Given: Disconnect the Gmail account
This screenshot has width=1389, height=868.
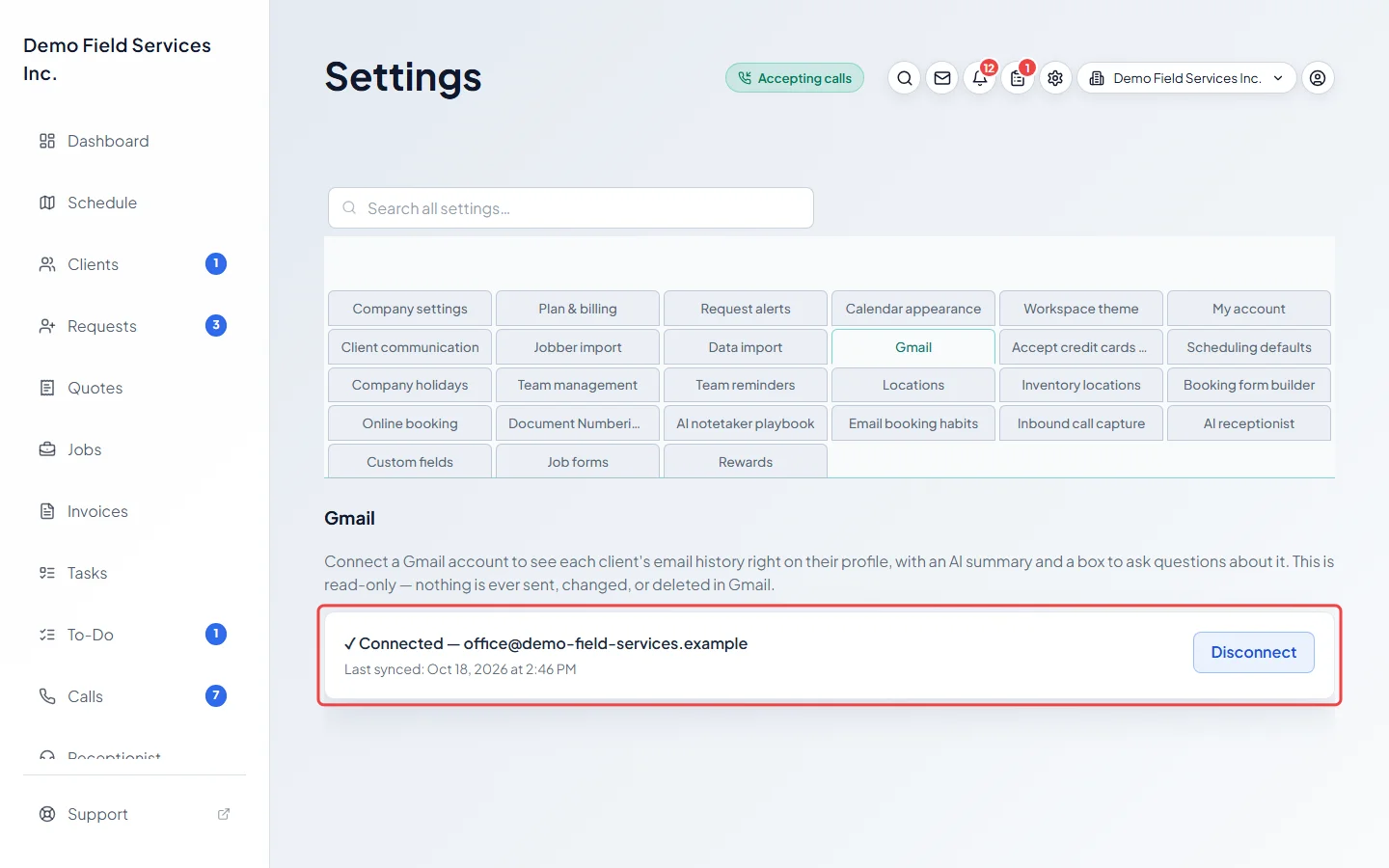Looking at the screenshot, I should point(1254,652).
